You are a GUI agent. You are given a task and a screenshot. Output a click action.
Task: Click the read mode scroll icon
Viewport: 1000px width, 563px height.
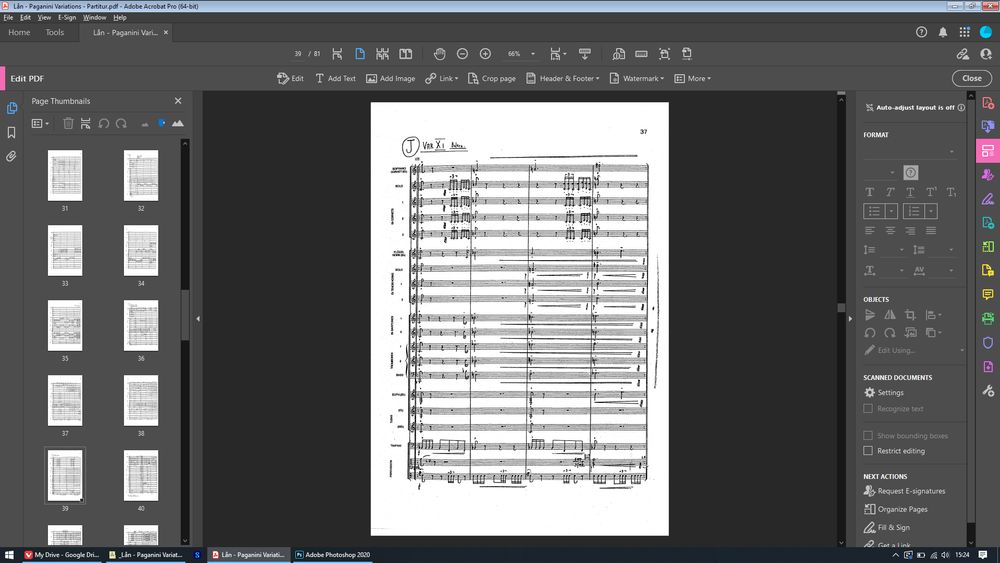coord(585,54)
